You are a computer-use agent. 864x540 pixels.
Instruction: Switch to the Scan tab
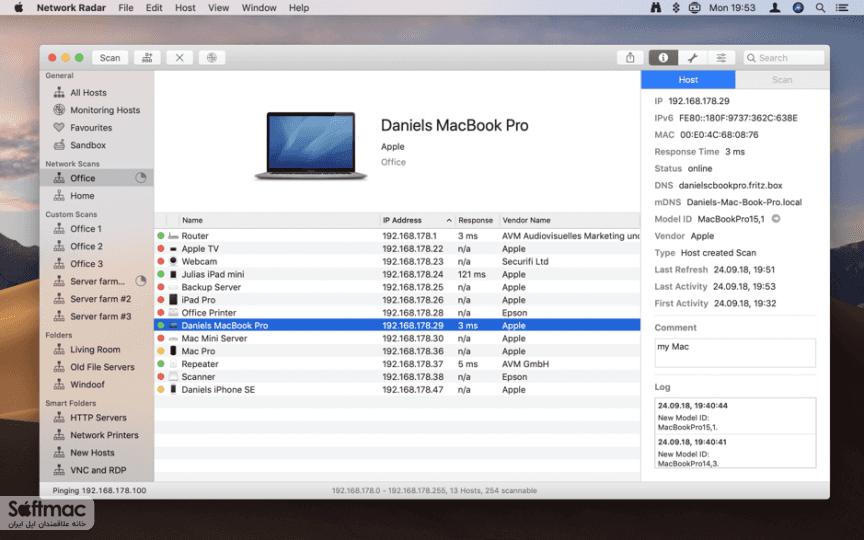click(x=782, y=80)
